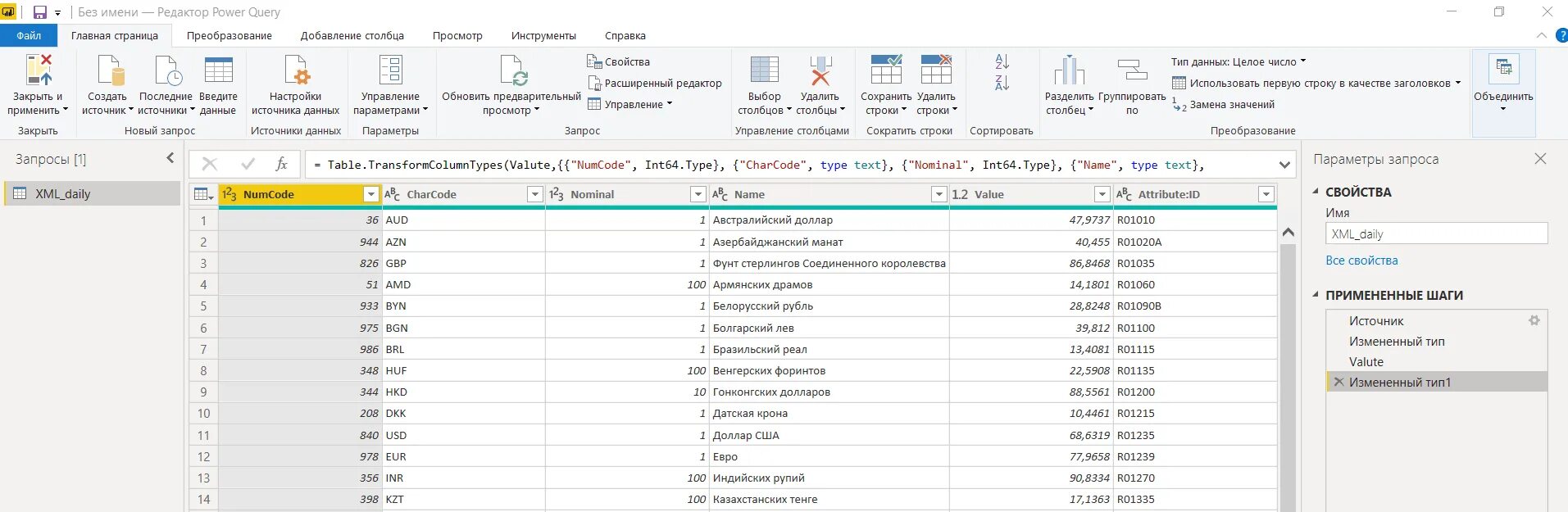Open Use First Row as Headers dropdown
The height and width of the screenshot is (512, 1568).
pyautogui.click(x=1458, y=83)
